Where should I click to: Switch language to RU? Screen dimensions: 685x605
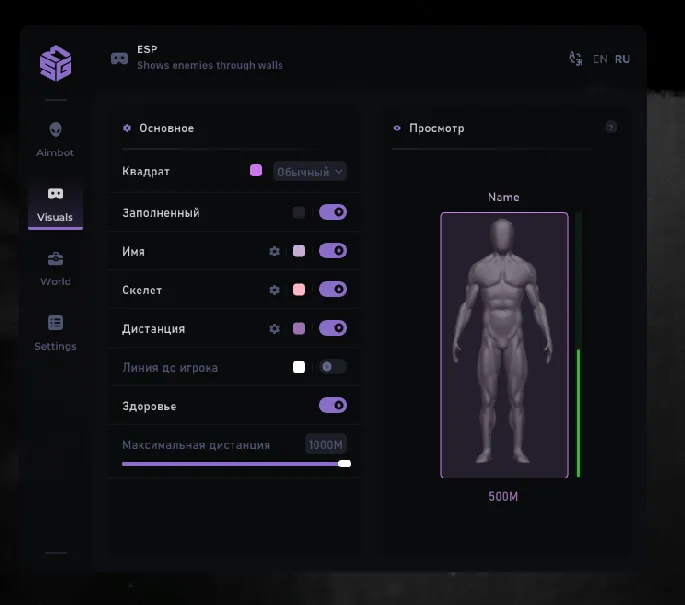(622, 59)
